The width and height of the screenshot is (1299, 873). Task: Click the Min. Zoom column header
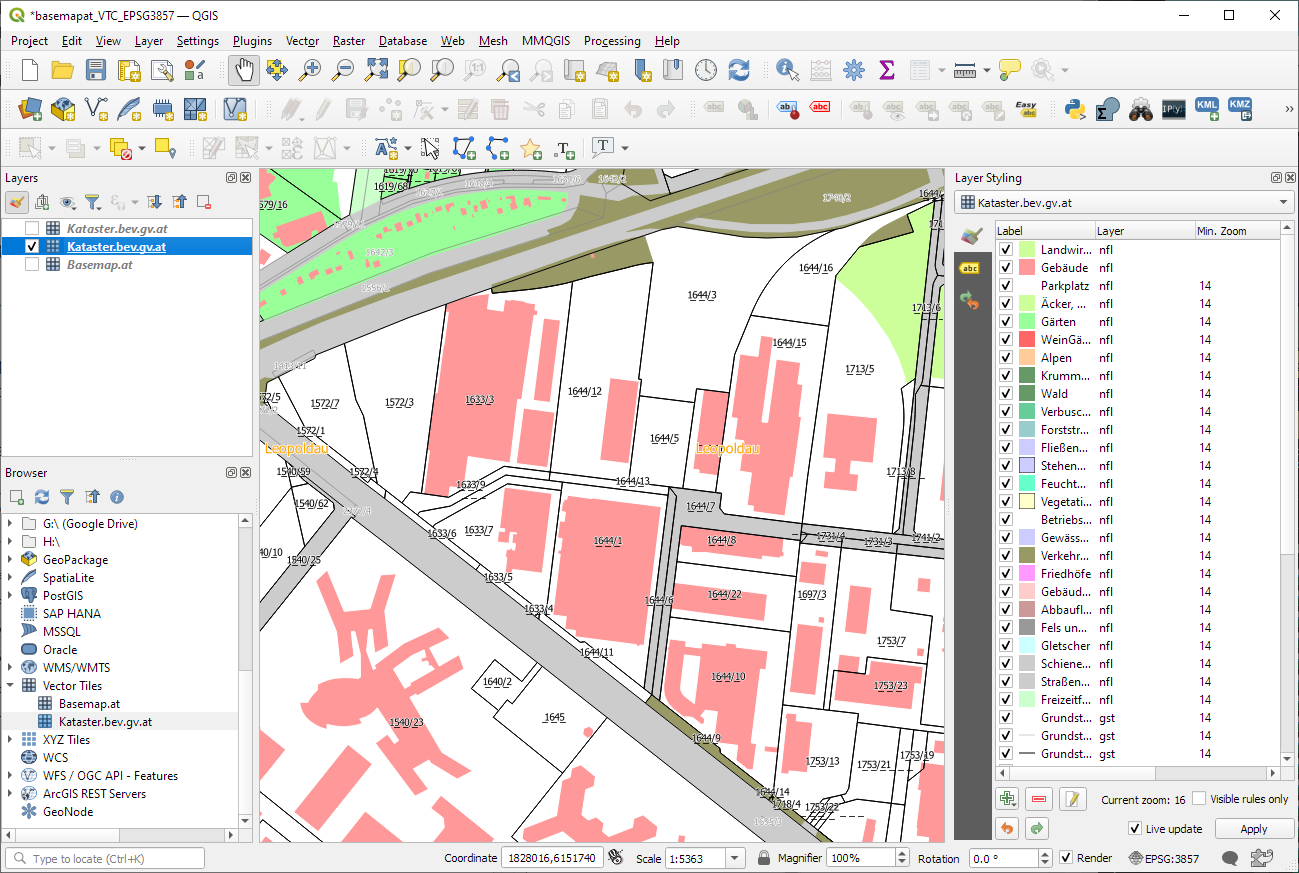coord(1237,231)
